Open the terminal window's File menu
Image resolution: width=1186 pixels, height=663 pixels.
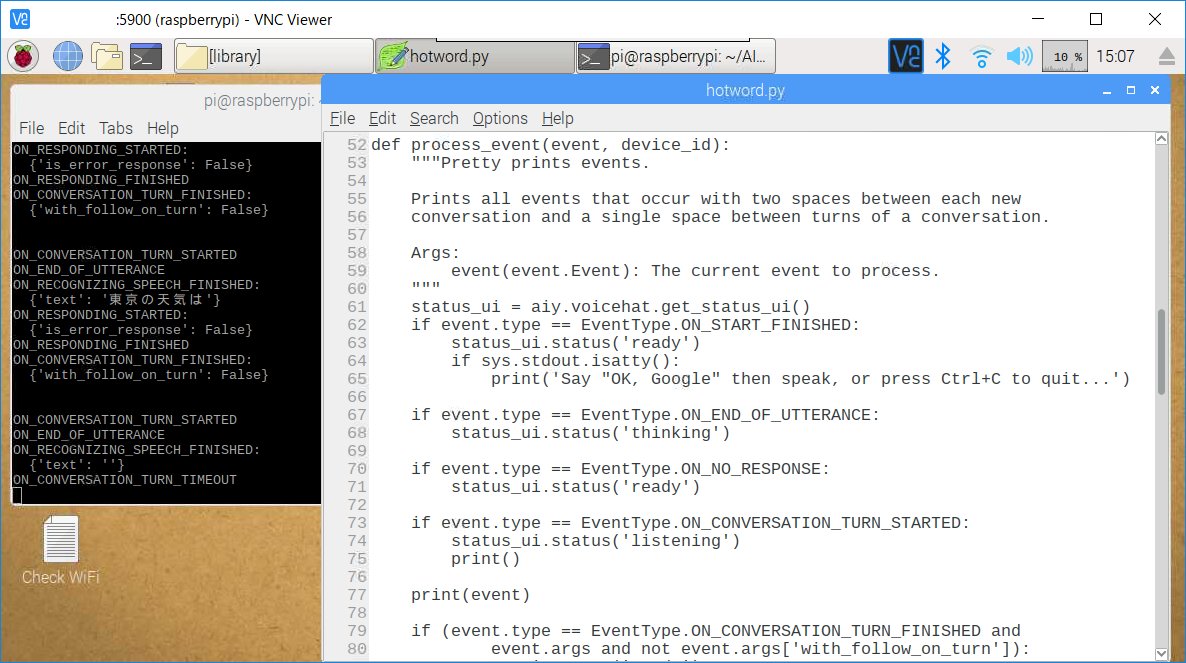point(31,129)
